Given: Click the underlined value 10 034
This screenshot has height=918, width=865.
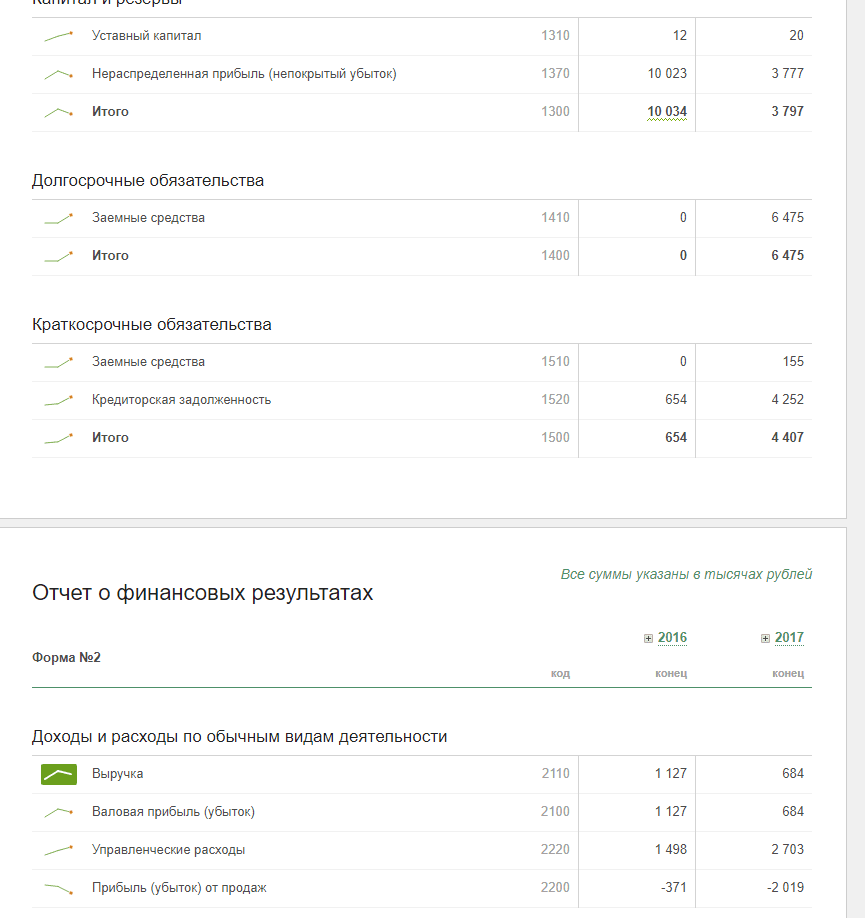Looking at the screenshot, I should point(667,112).
